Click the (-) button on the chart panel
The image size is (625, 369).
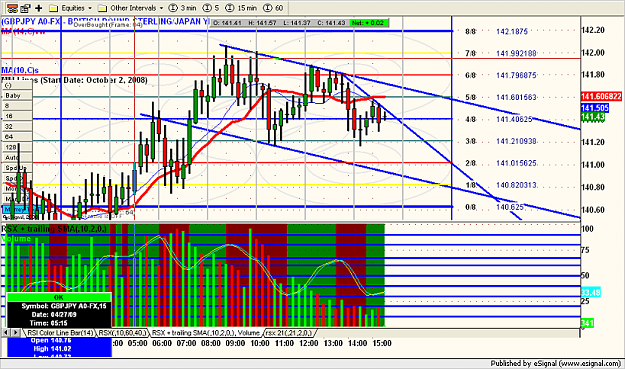tap(17, 85)
